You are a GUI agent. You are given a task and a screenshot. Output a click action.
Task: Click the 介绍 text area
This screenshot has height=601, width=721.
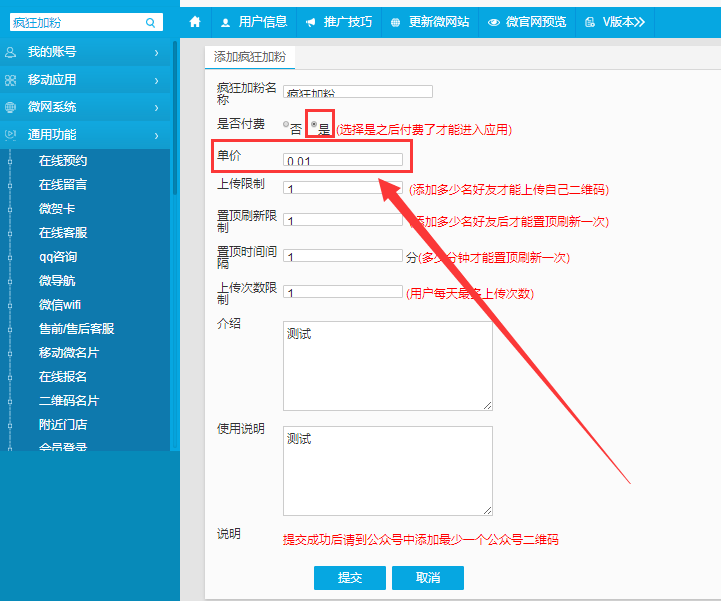click(388, 366)
